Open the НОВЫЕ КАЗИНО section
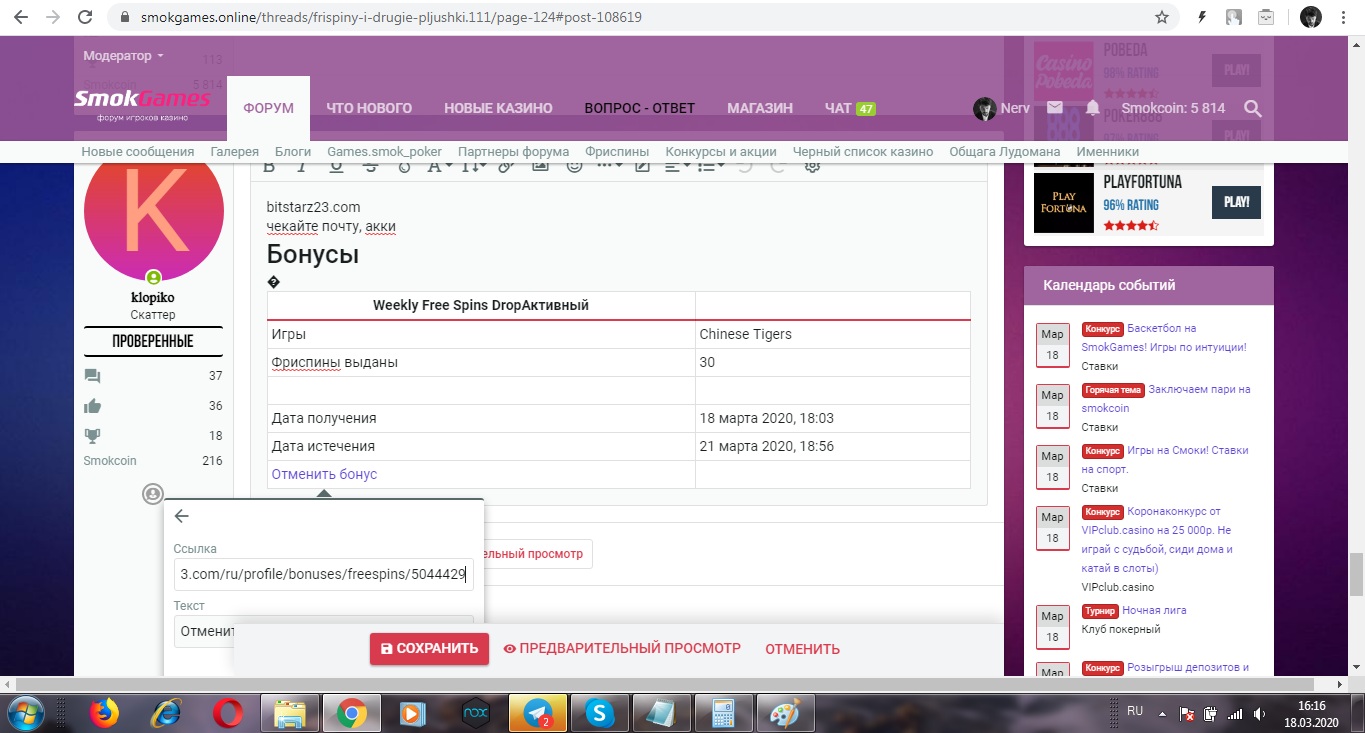Screen dimensions: 1365x733 point(498,108)
